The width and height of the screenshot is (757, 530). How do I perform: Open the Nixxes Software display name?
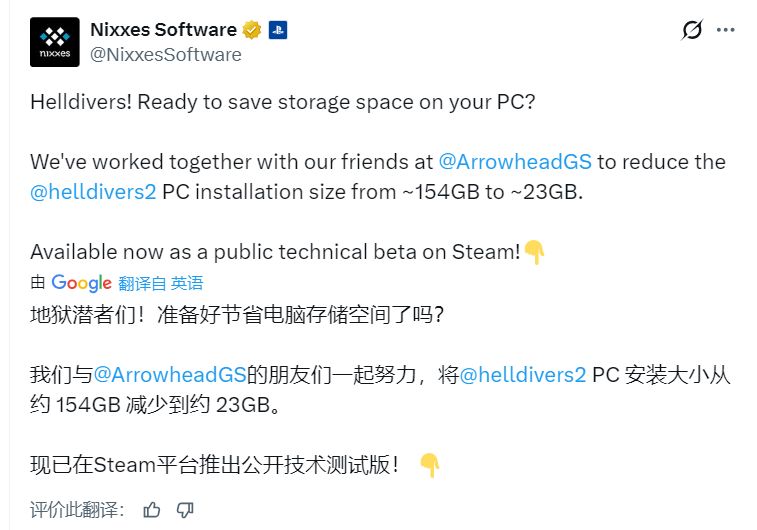[x=163, y=29]
